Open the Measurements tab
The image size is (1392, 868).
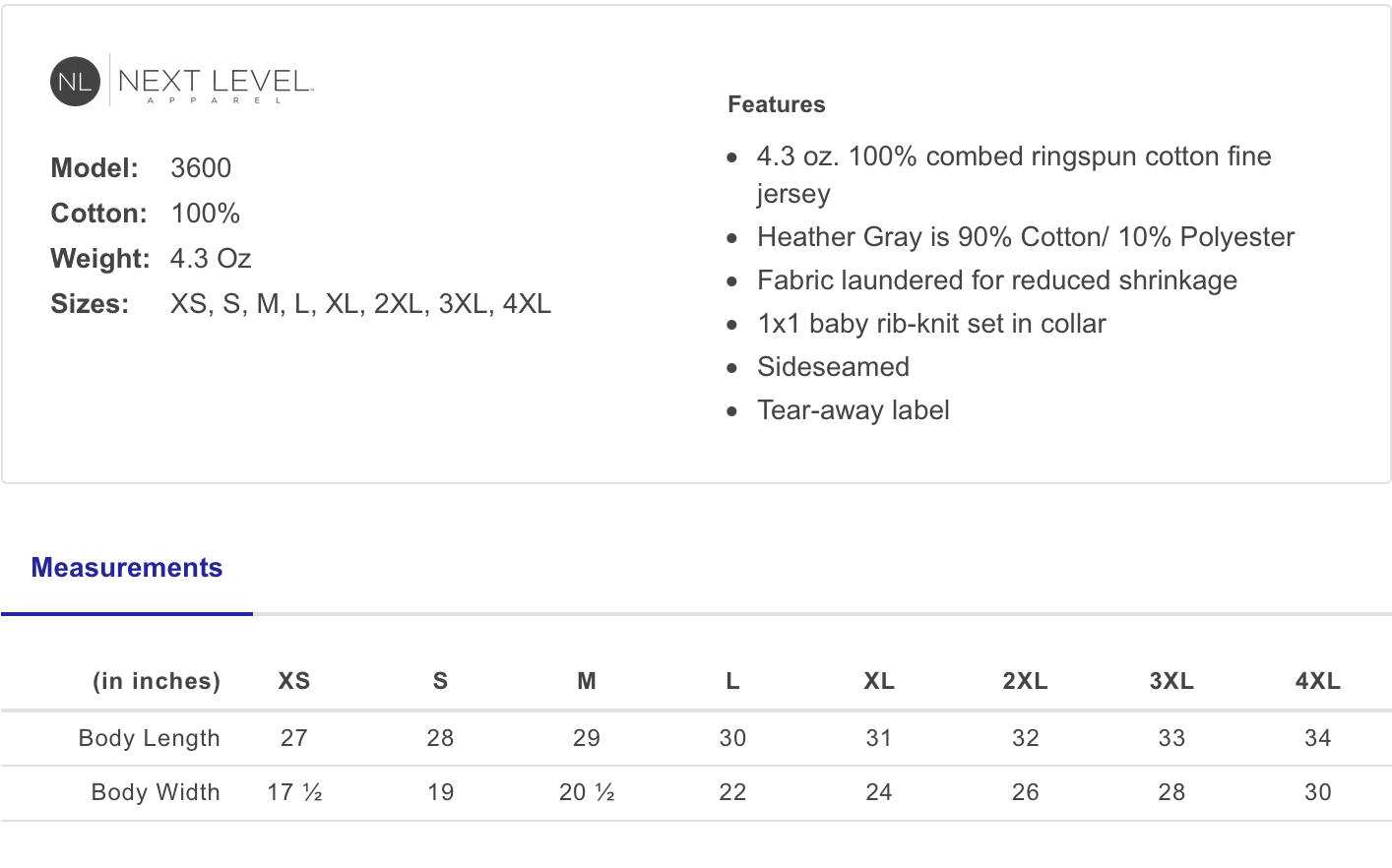tap(127, 568)
